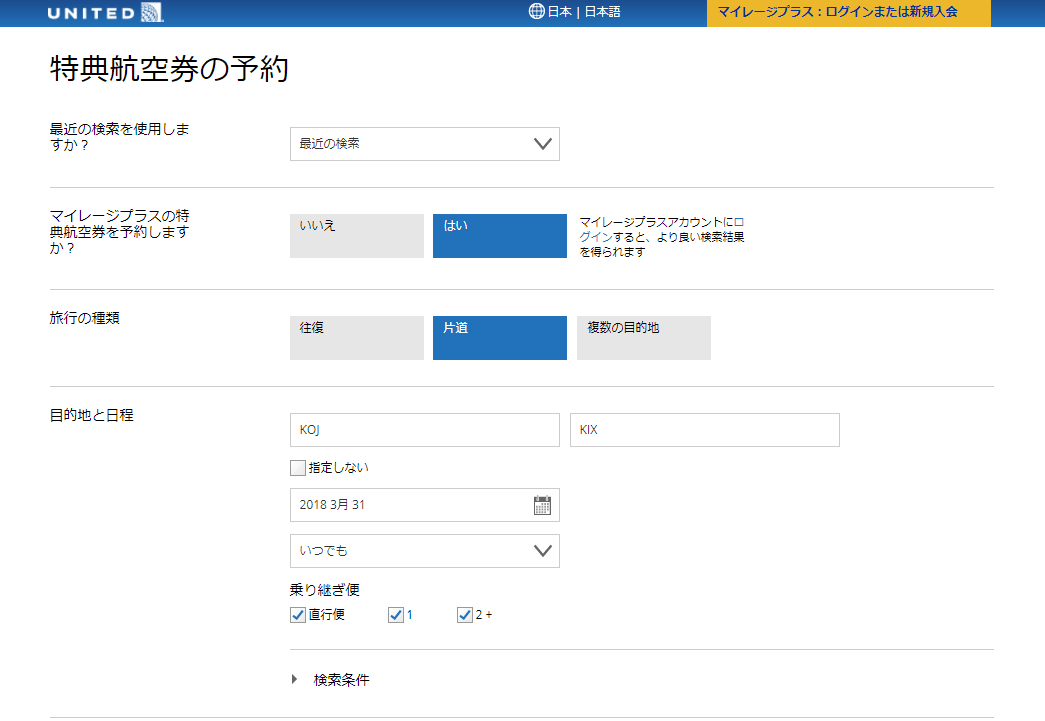The width and height of the screenshot is (1045, 721).
Task: Choose いいえ for award ticket booking
Action: point(357,236)
